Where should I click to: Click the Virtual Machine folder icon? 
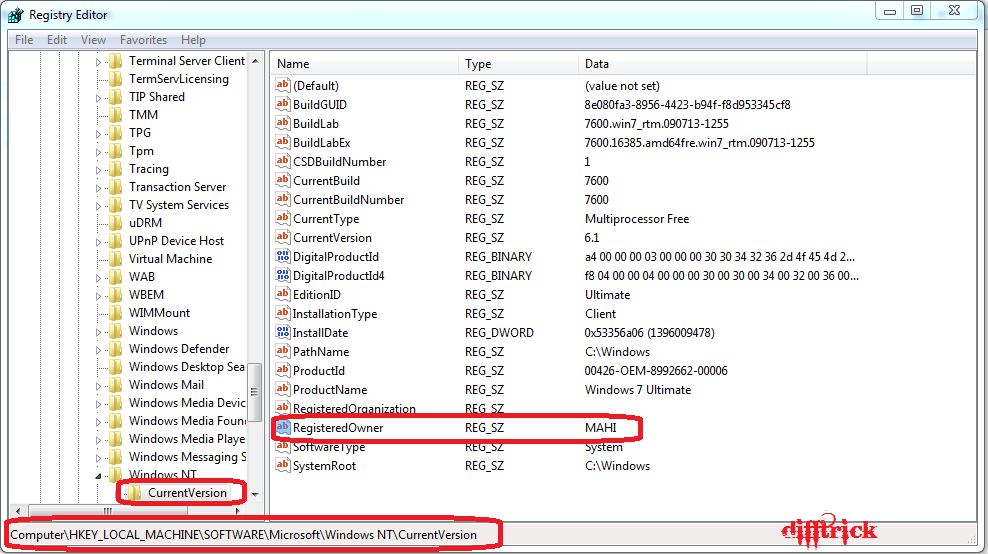(115, 258)
